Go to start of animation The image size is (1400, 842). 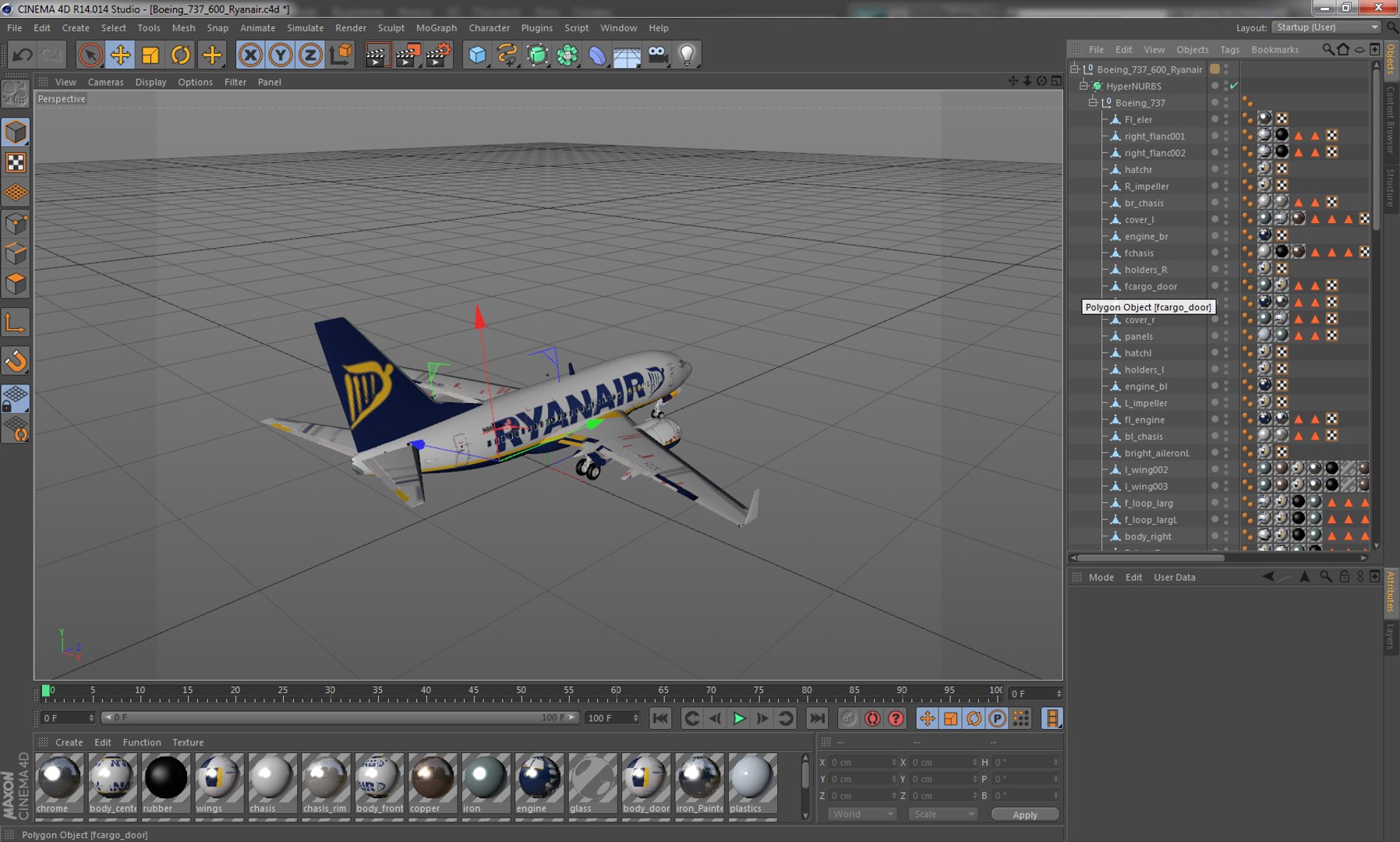tap(660, 718)
